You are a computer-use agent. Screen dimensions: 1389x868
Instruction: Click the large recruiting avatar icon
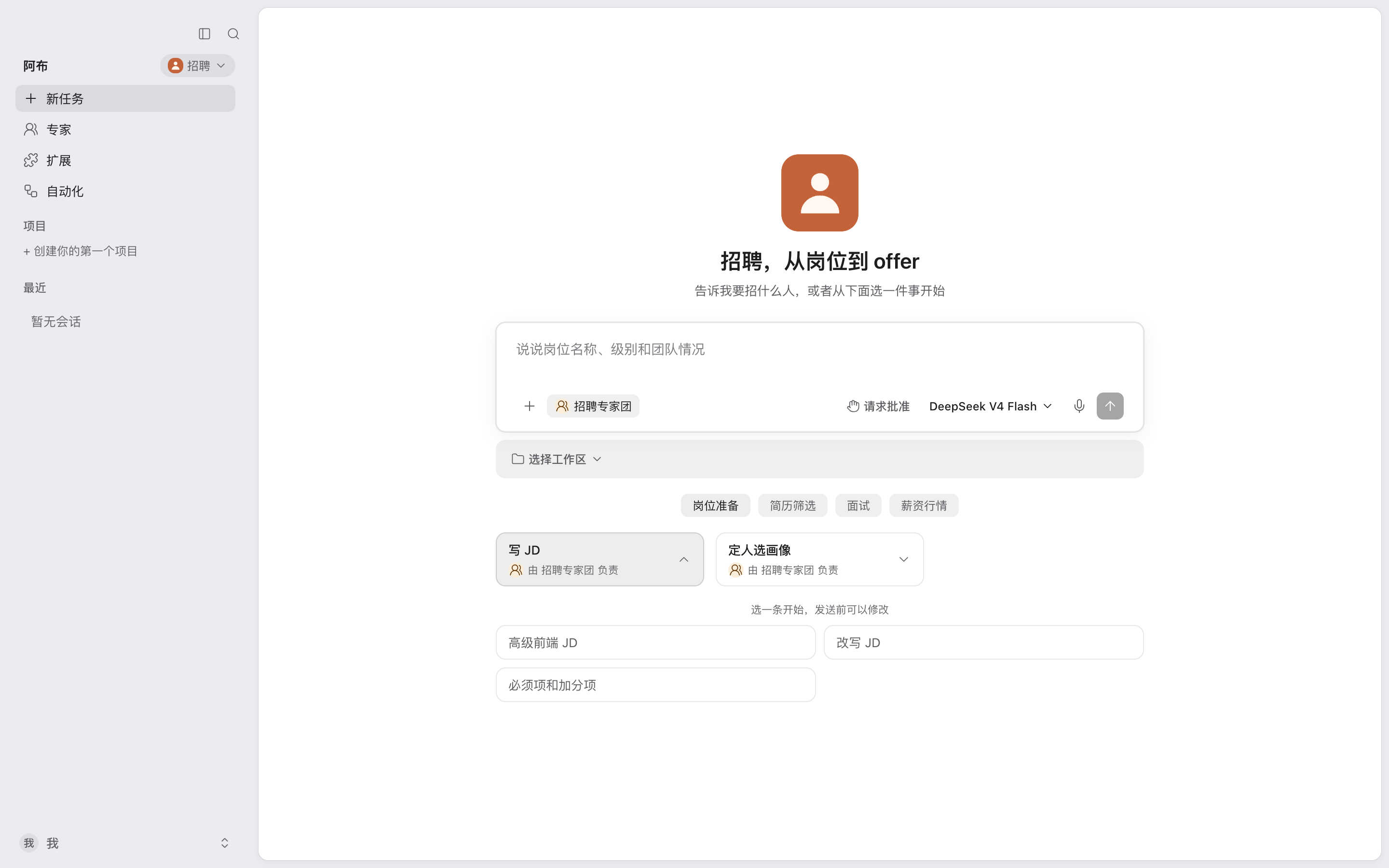819,193
